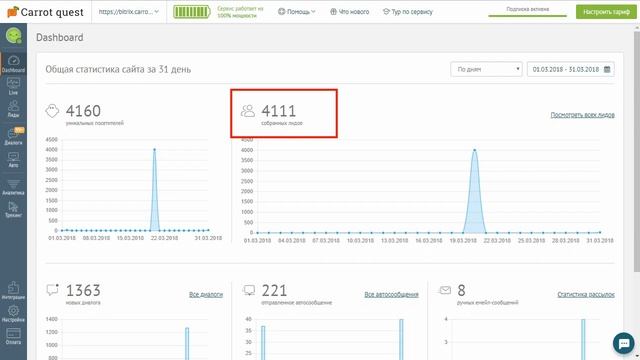Open the calendar icon in the date field

(x=607, y=69)
